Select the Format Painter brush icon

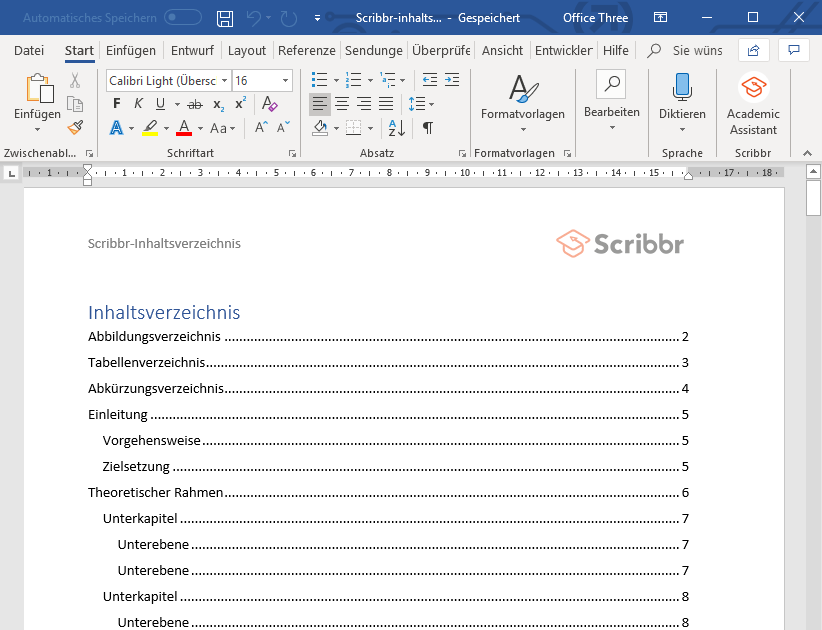[75, 127]
